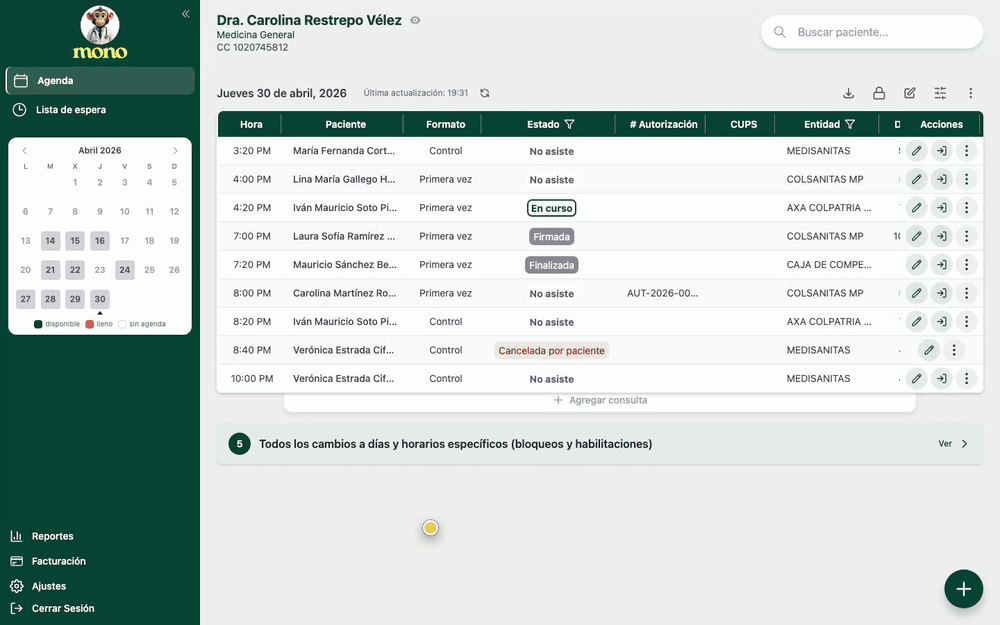Screen dimensions: 1000x625
Task: Refresh agenda using the update icon
Action: point(485,93)
